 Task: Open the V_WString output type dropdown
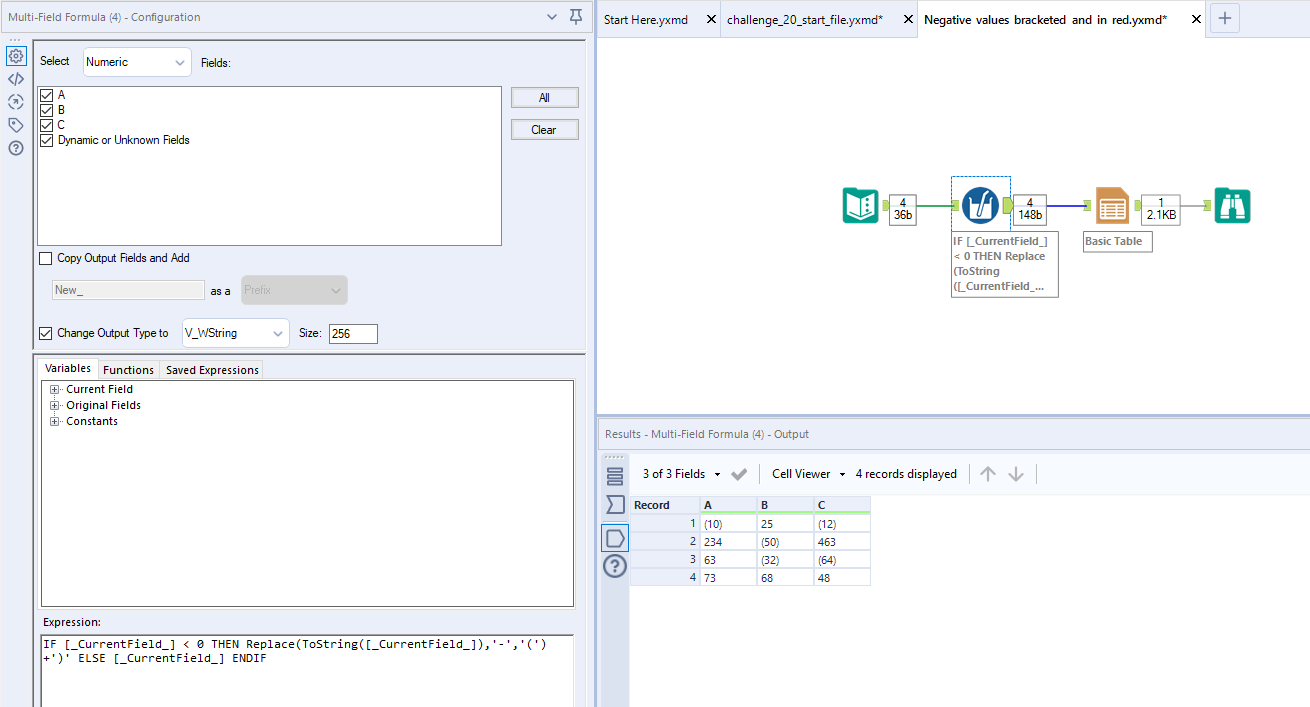click(x=235, y=334)
